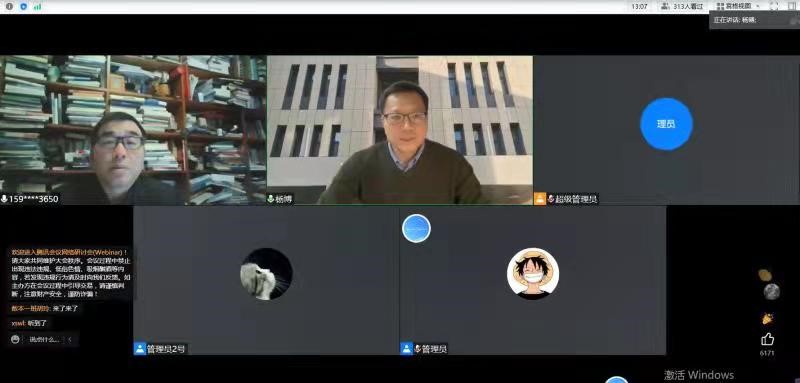Select the Luffy avatar 管理员 tile
The width and height of the screenshot is (800, 383).
coord(533,280)
